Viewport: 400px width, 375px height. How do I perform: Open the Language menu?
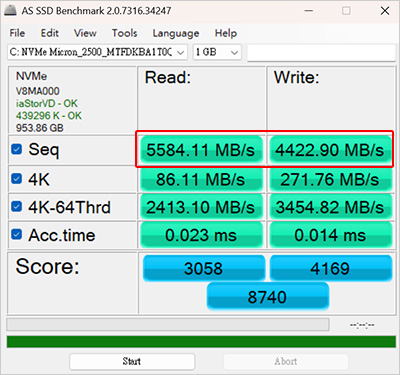pos(176,33)
